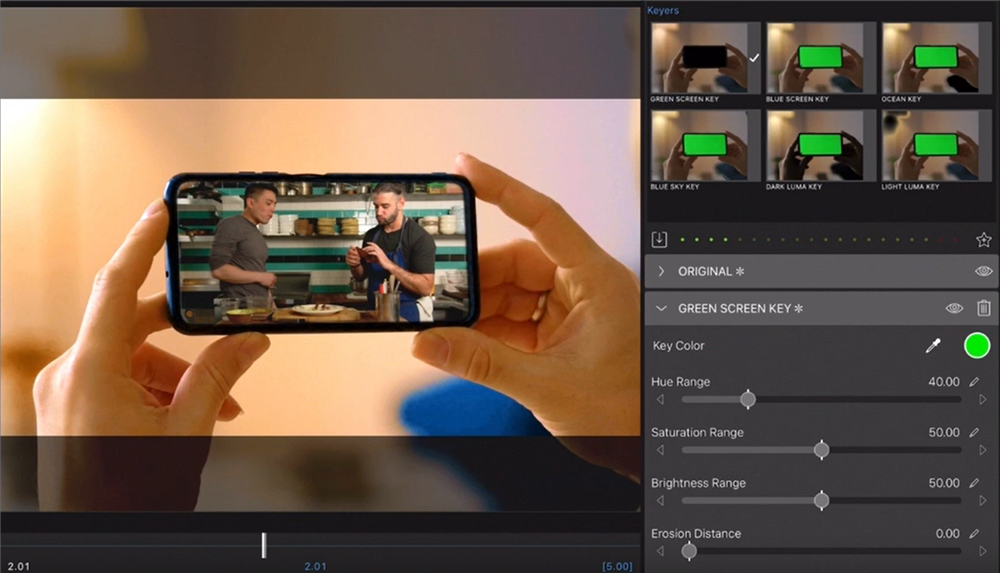Screen dimensions: 1000x573
Task: Edit Hue Range value with pencil icon
Action: [974, 382]
